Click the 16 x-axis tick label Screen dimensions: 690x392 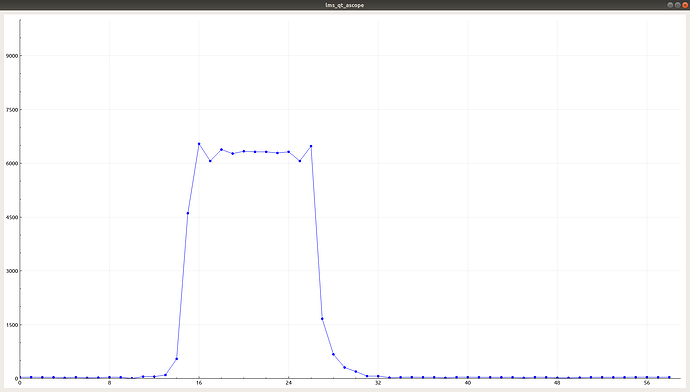199,383
